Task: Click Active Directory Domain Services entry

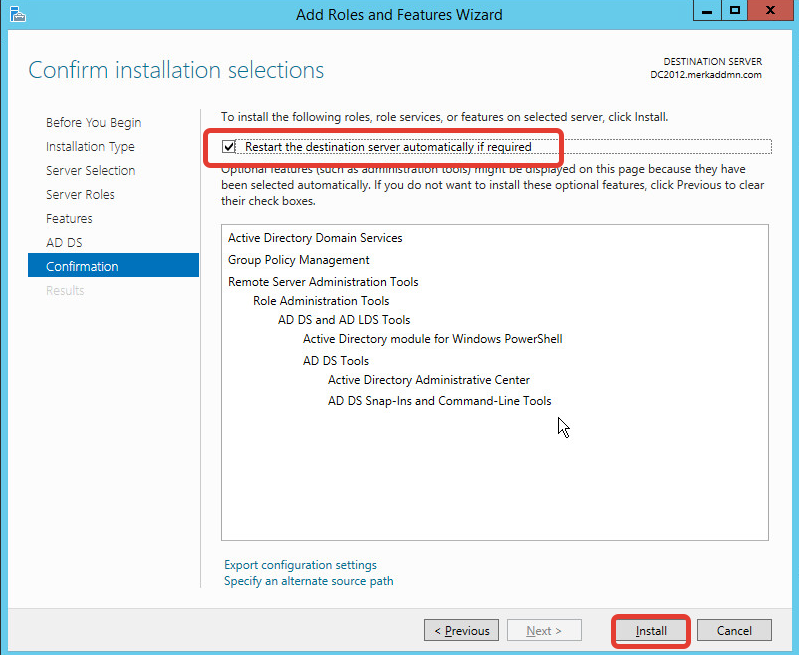Action: [x=315, y=238]
